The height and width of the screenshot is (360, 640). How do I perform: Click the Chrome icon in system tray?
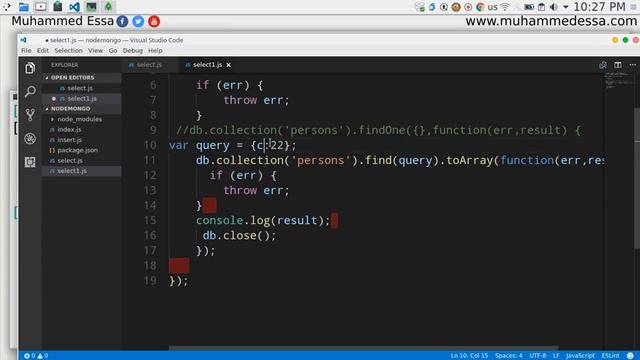(480, 7)
